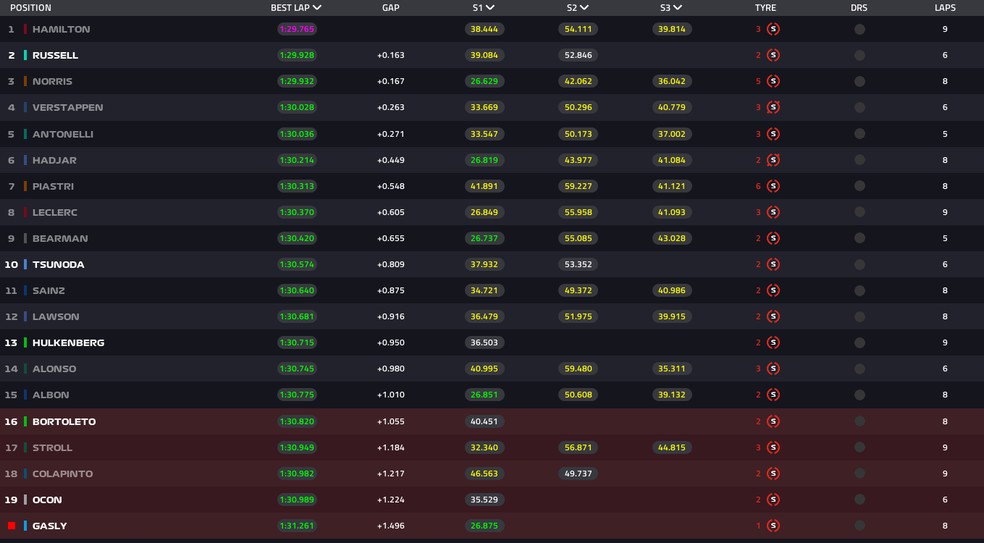Image resolution: width=984 pixels, height=543 pixels.
Task: Click Stroll's soft tyre icon
Action: click(x=773, y=447)
